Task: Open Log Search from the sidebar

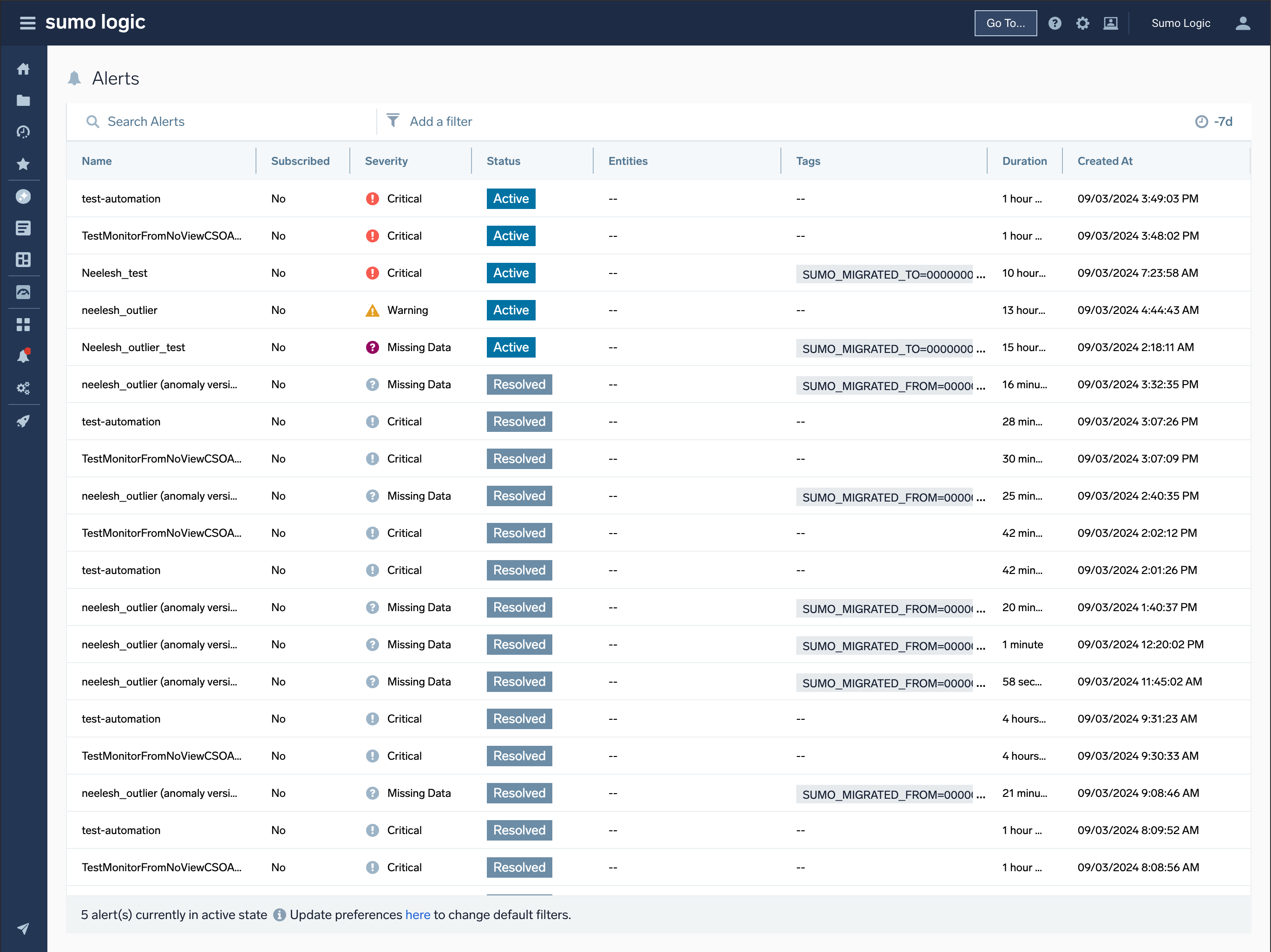Action: [24, 228]
